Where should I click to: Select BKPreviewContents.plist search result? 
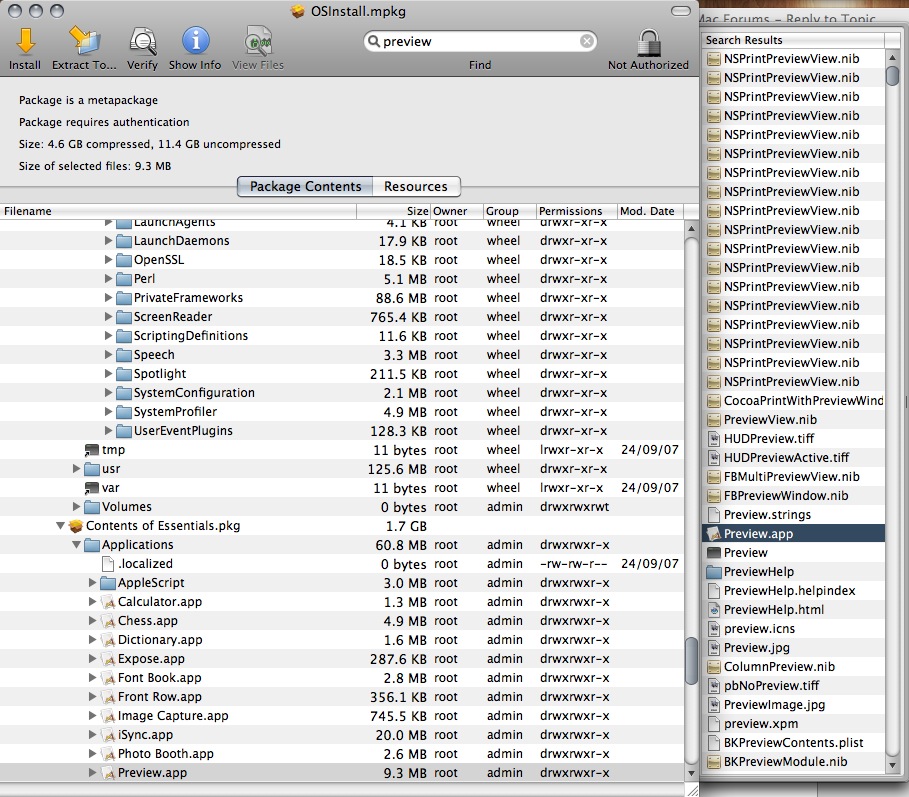(x=794, y=743)
